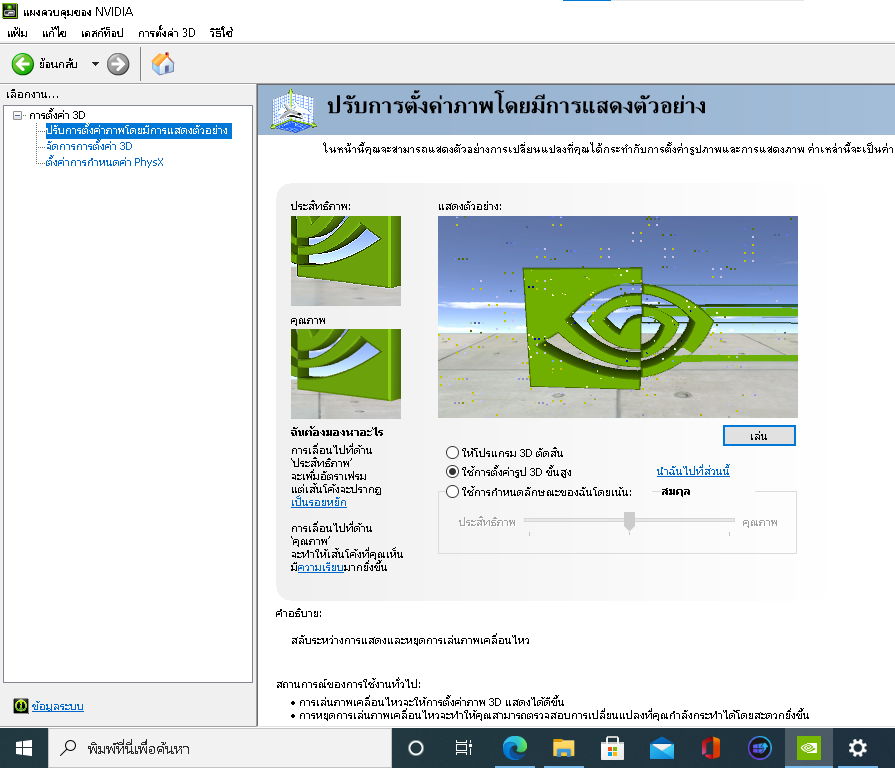The image size is (895, 768).
Task: Click the นำฉันไปที่ส่วนนี้ link
Action: coord(693,471)
